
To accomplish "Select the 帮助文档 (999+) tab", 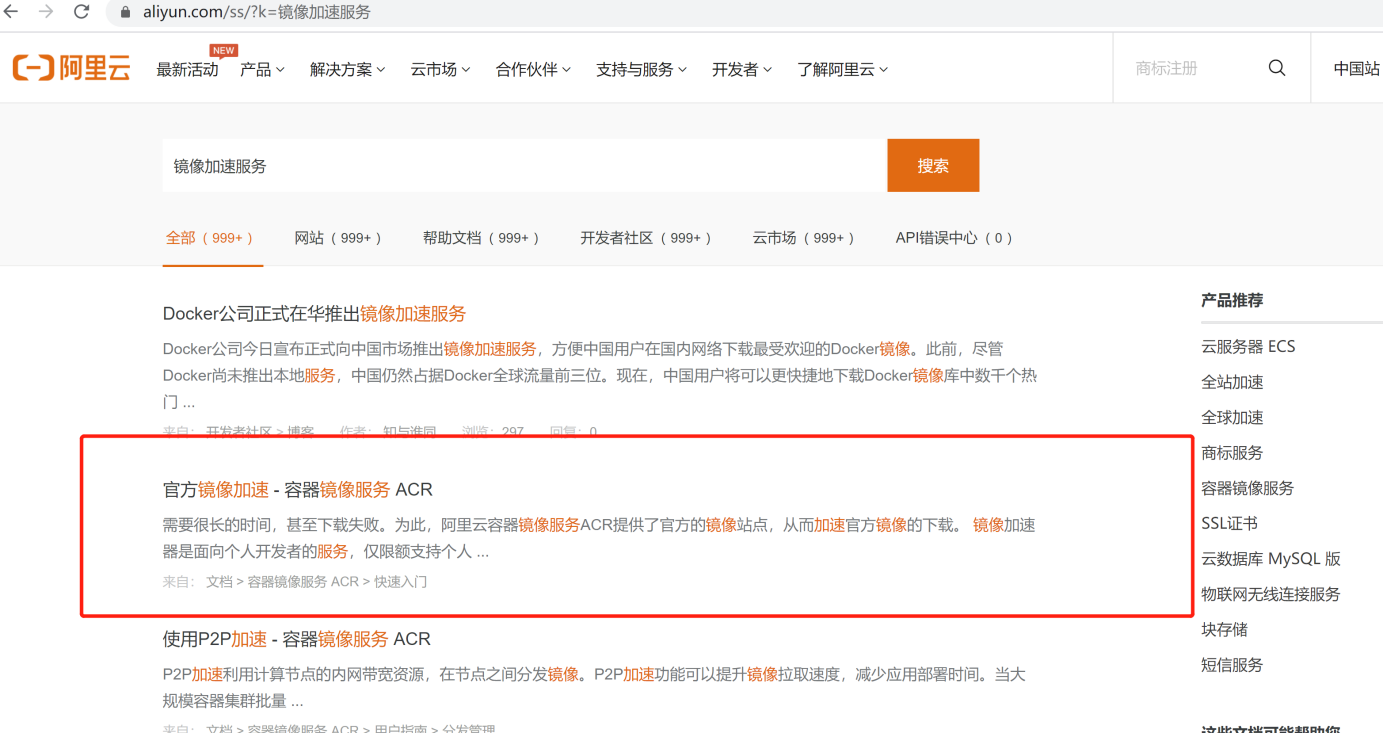I will click(482, 238).
